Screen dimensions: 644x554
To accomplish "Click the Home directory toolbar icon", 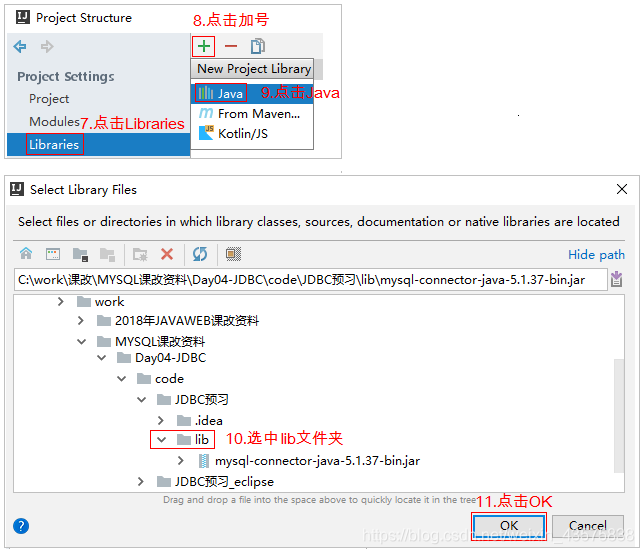I will [x=26, y=254].
